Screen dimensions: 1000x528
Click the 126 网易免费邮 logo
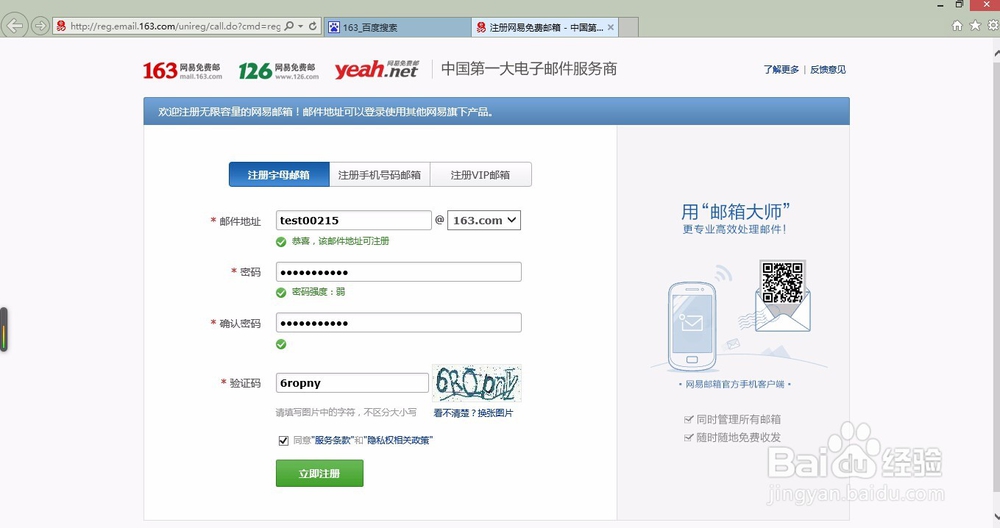click(278, 70)
